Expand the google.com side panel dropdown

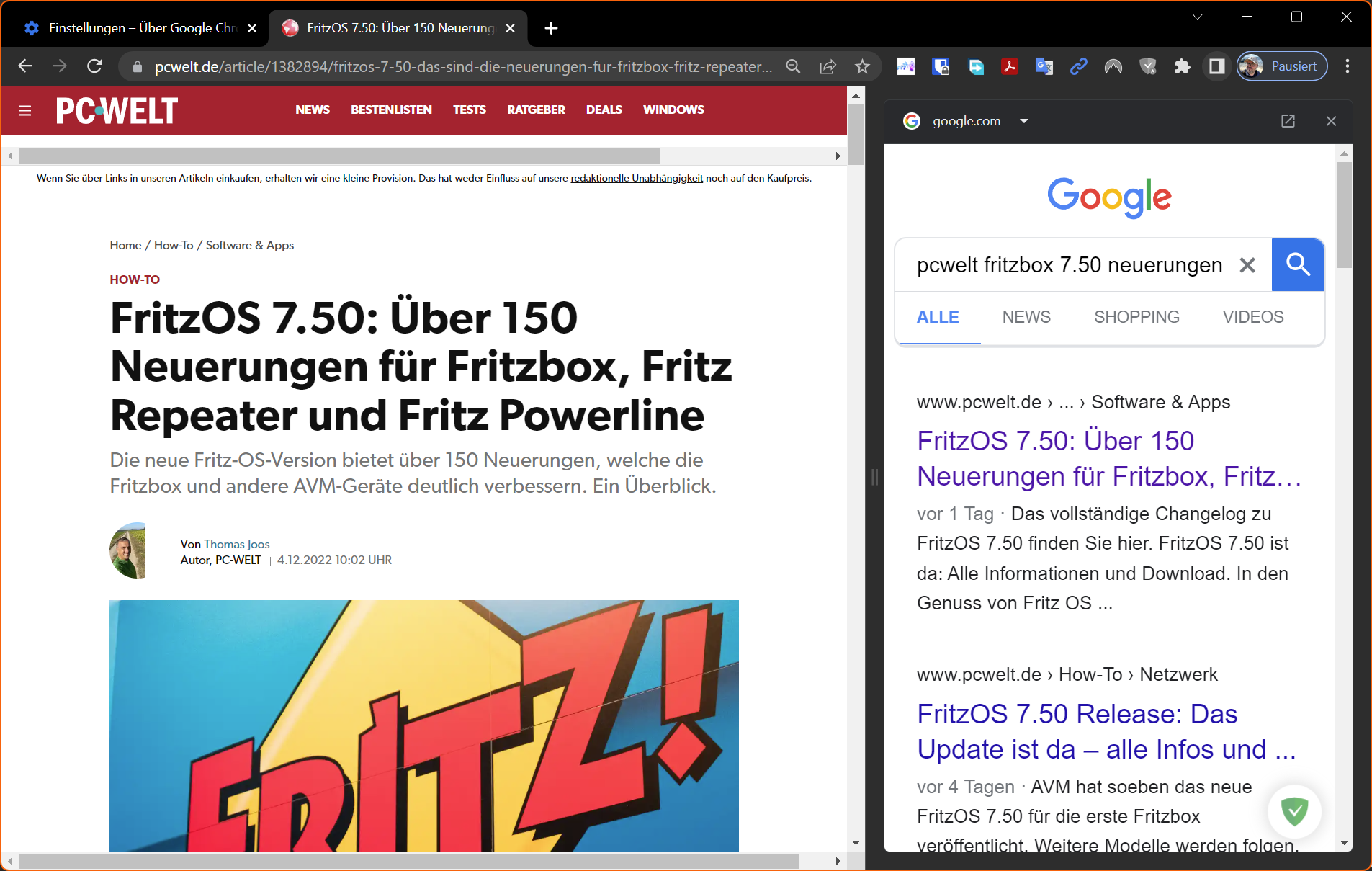(1024, 121)
